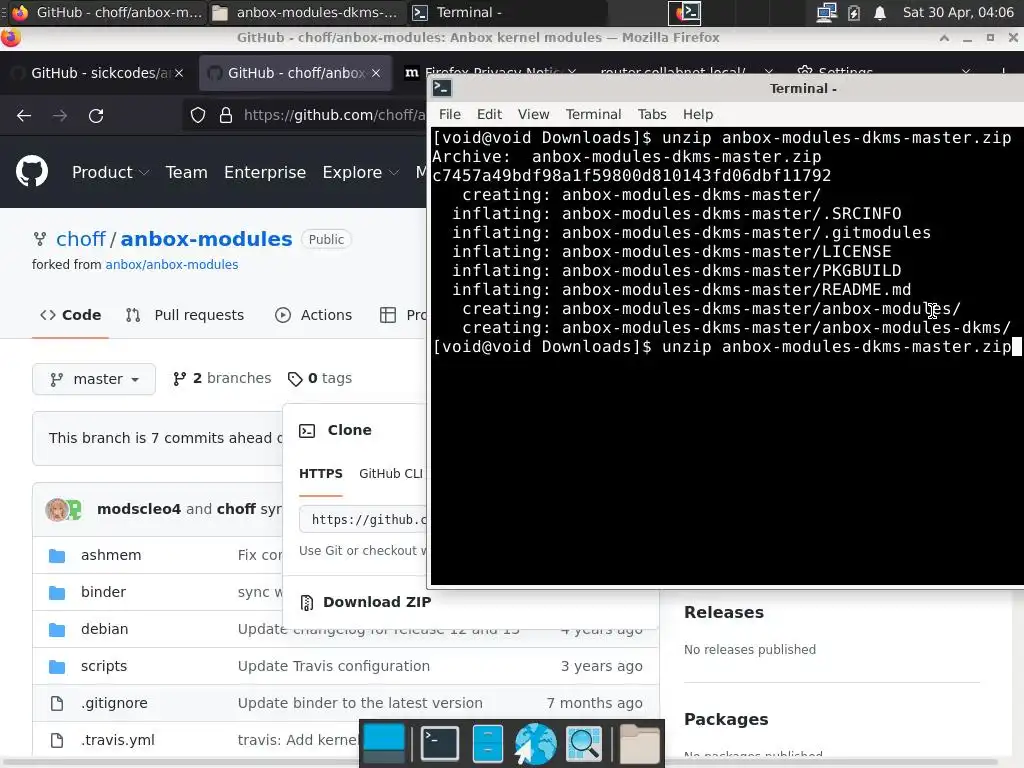Click the notification bell in top panel
The width and height of the screenshot is (1024, 768).
[880, 12]
